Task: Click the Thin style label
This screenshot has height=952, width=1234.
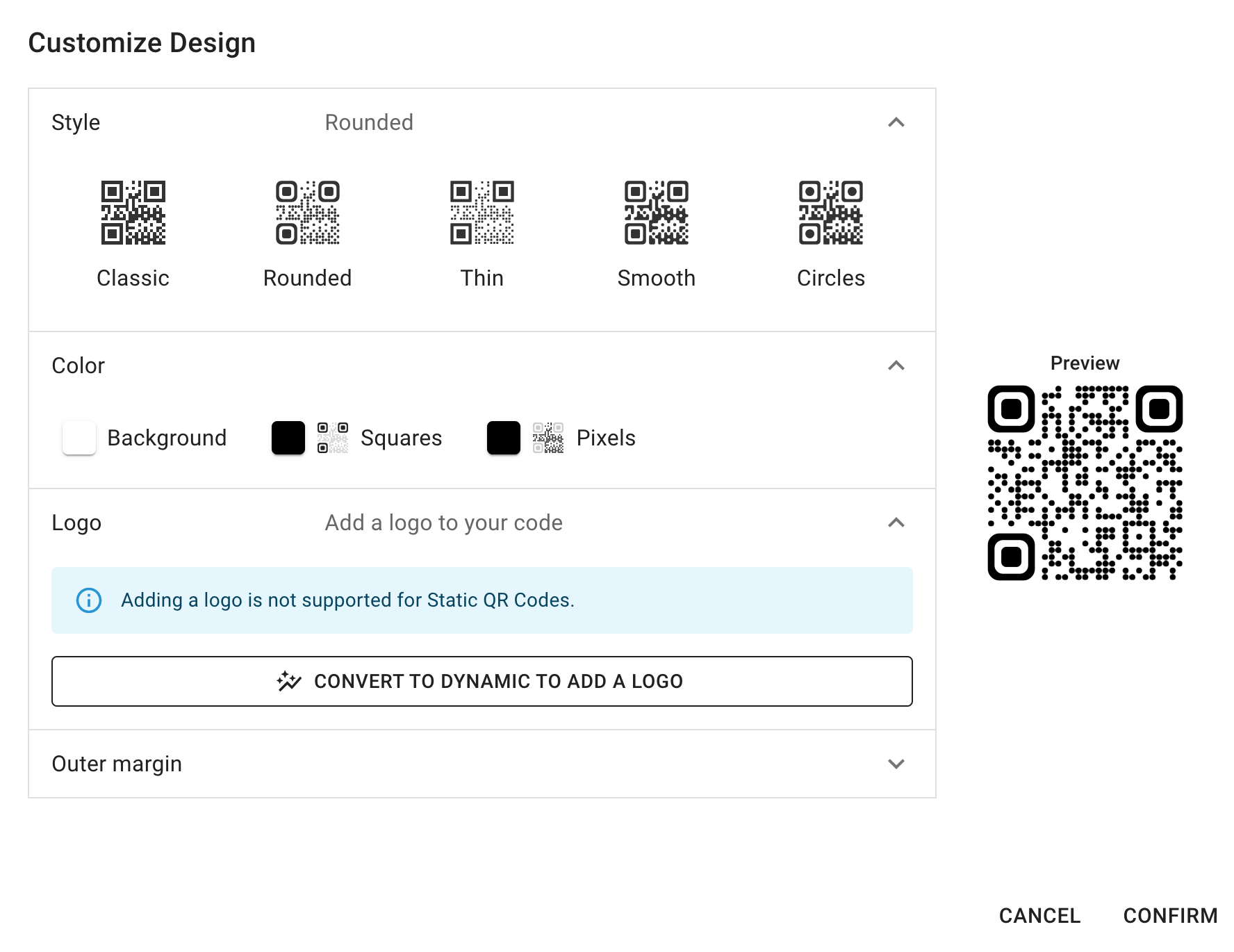Action: pos(482,278)
